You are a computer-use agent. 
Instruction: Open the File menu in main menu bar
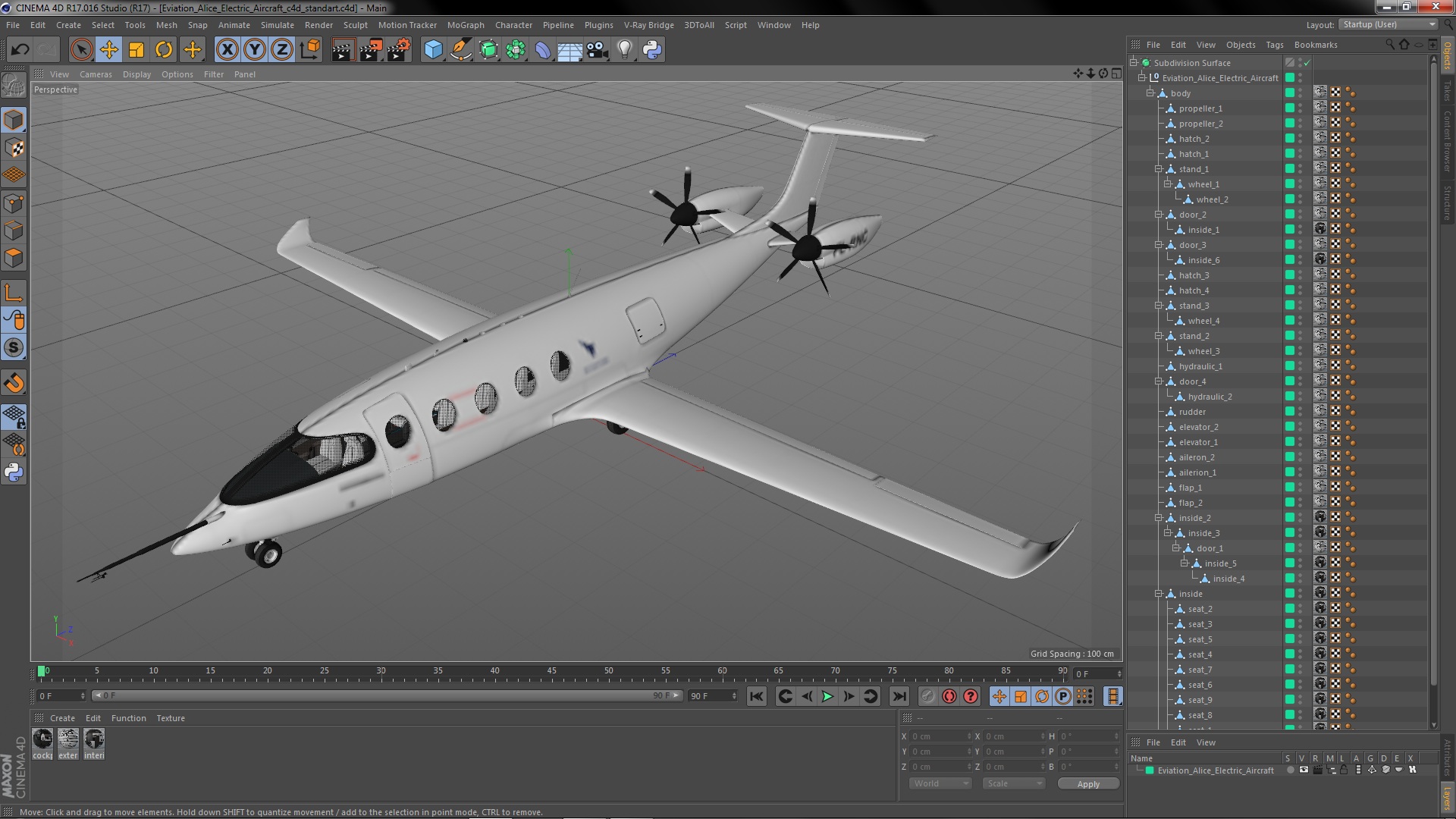coord(13,25)
